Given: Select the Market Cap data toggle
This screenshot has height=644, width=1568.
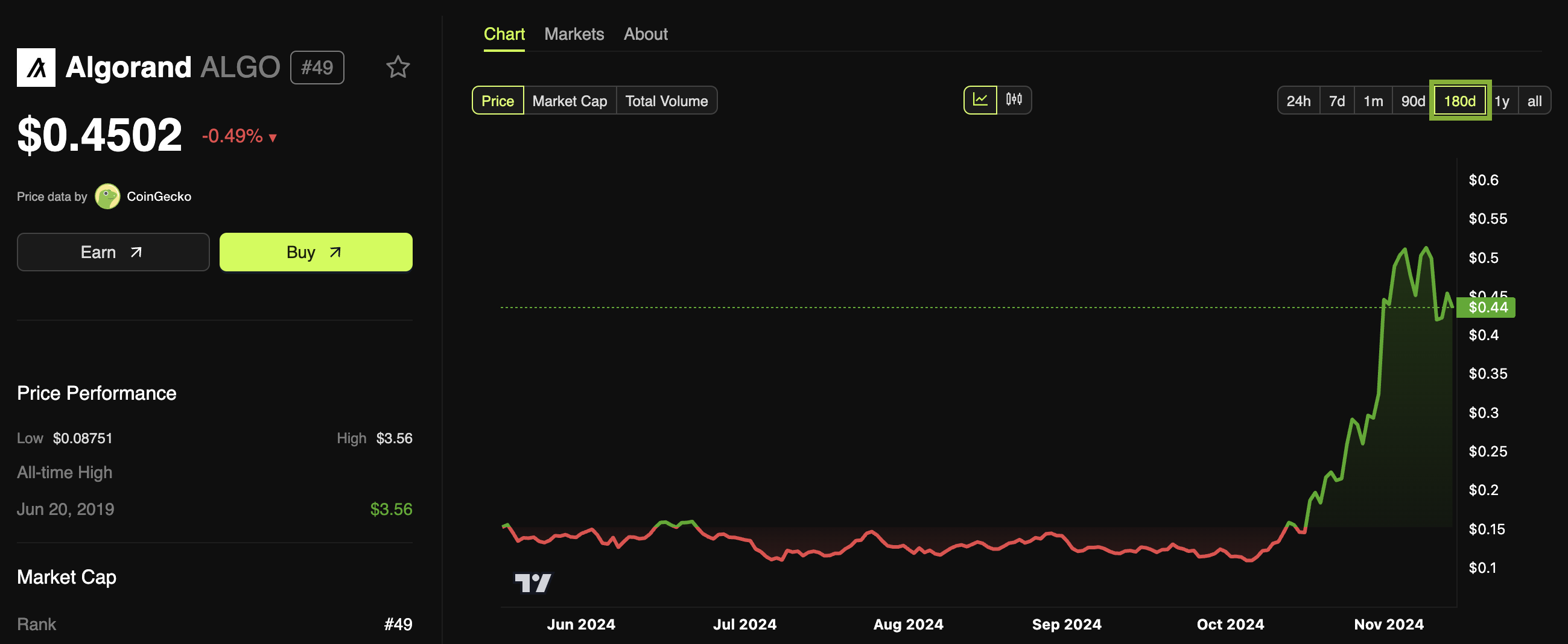Looking at the screenshot, I should tap(569, 101).
